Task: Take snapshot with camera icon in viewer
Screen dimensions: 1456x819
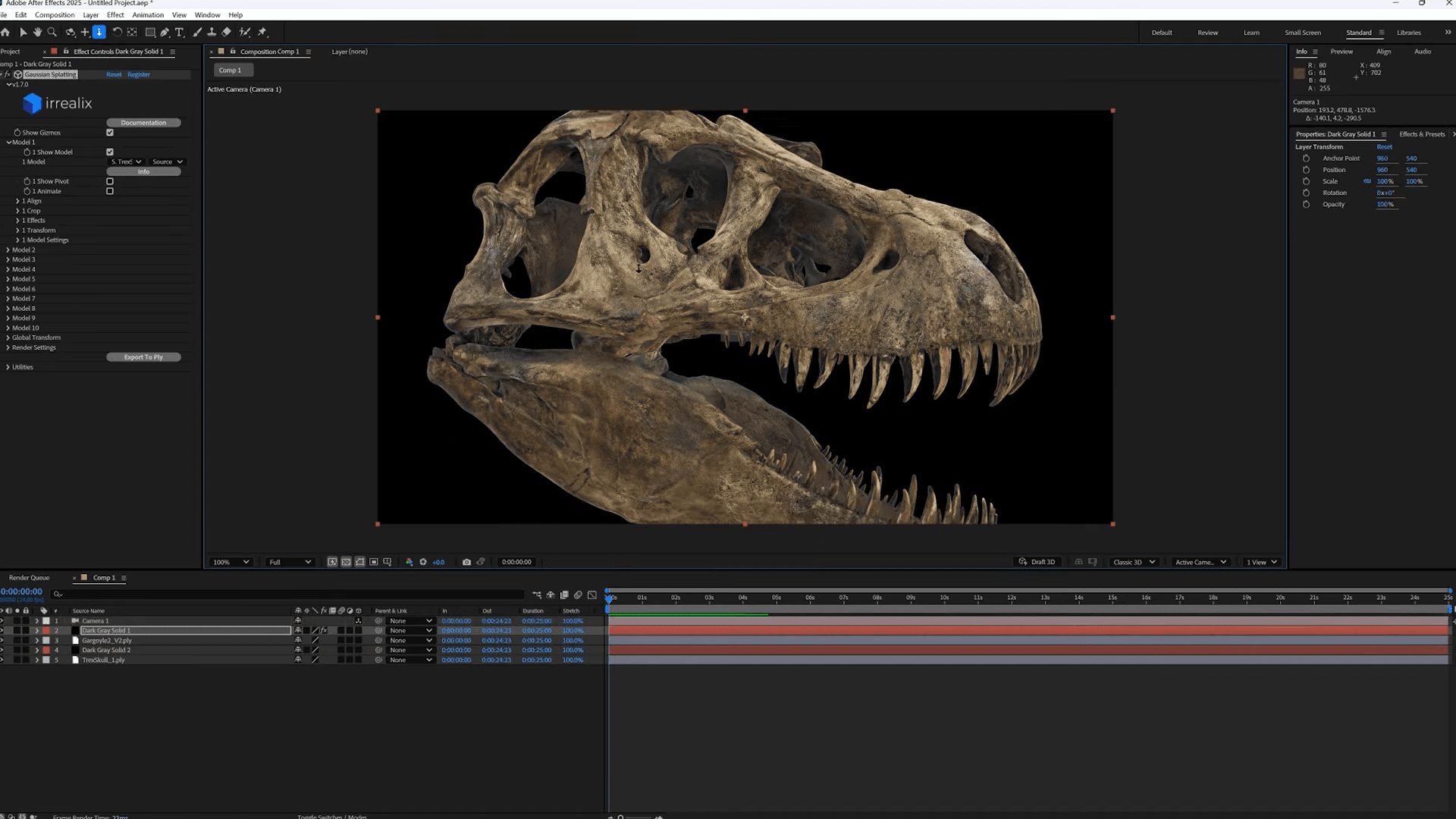Action: pos(466,562)
